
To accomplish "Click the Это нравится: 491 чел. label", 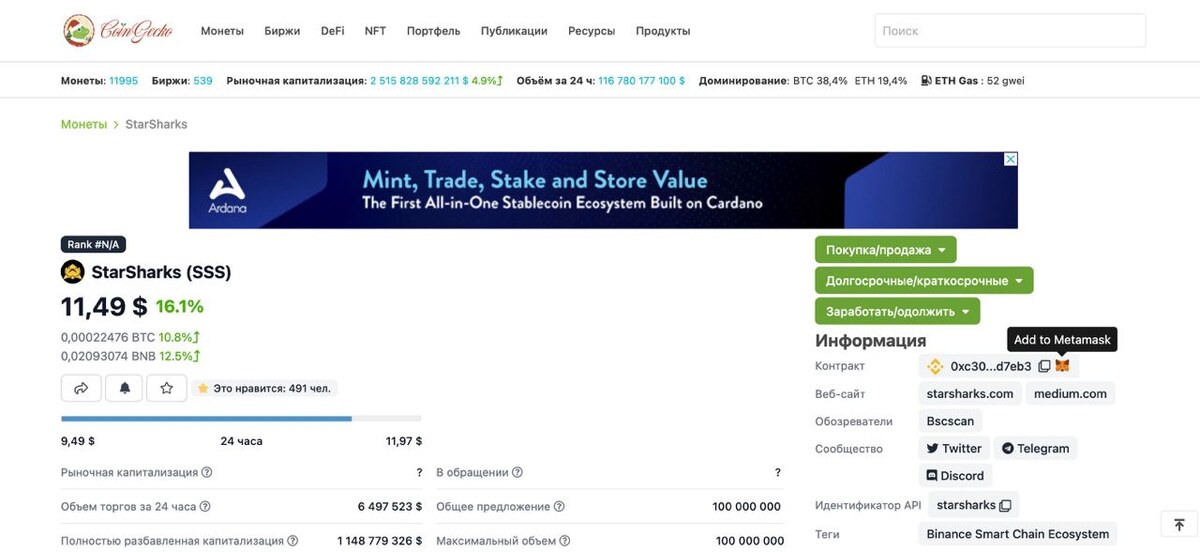I will pyautogui.click(x=265, y=388).
